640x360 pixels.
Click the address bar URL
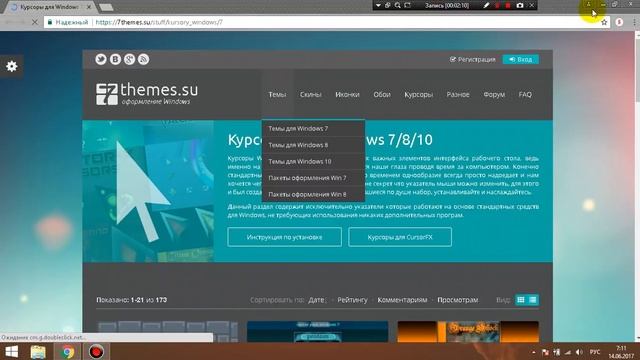click(x=159, y=22)
